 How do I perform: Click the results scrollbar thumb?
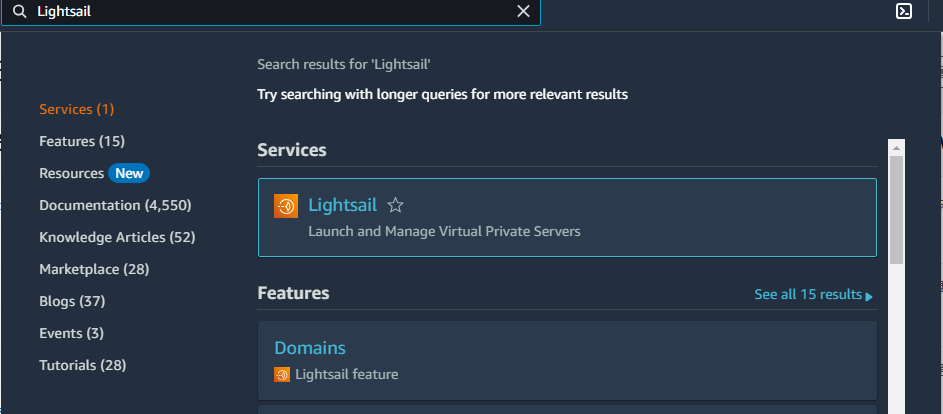[x=897, y=210]
